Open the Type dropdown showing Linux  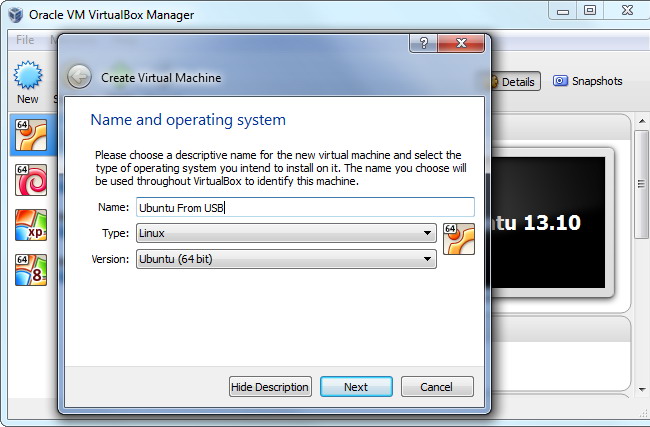(x=286, y=233)
